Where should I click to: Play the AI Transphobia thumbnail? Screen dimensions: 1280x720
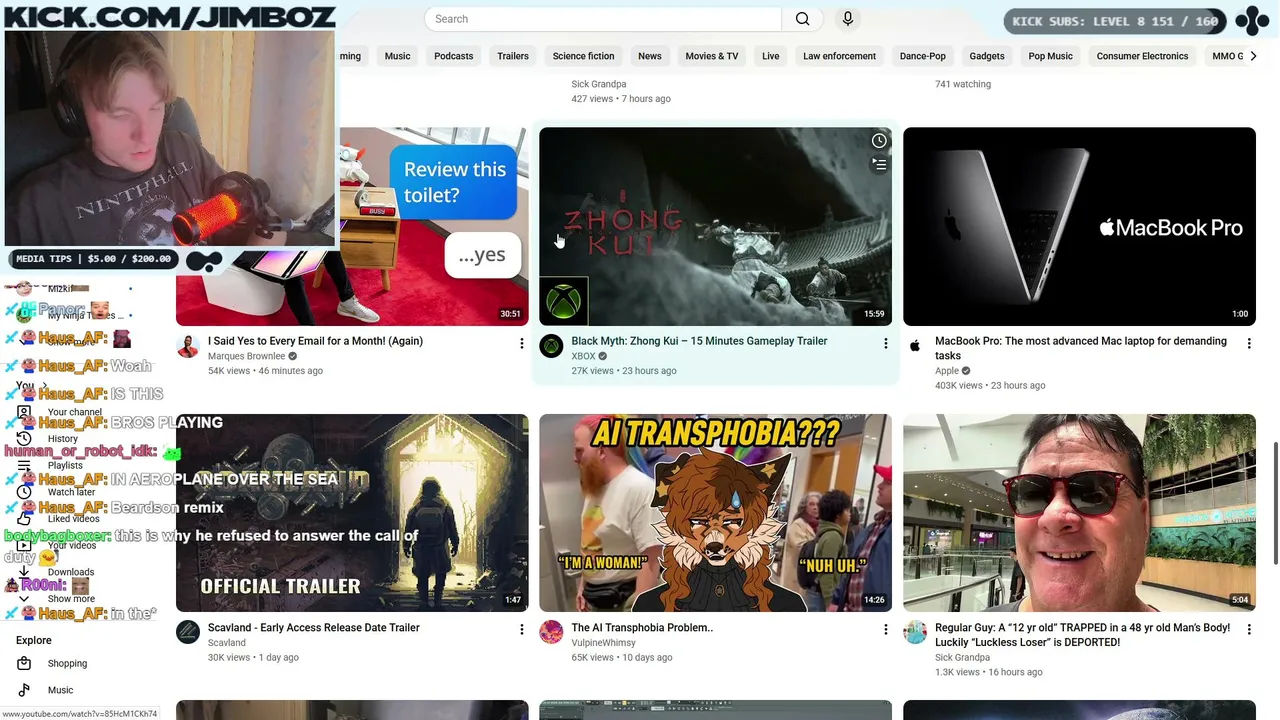(715, 513)
